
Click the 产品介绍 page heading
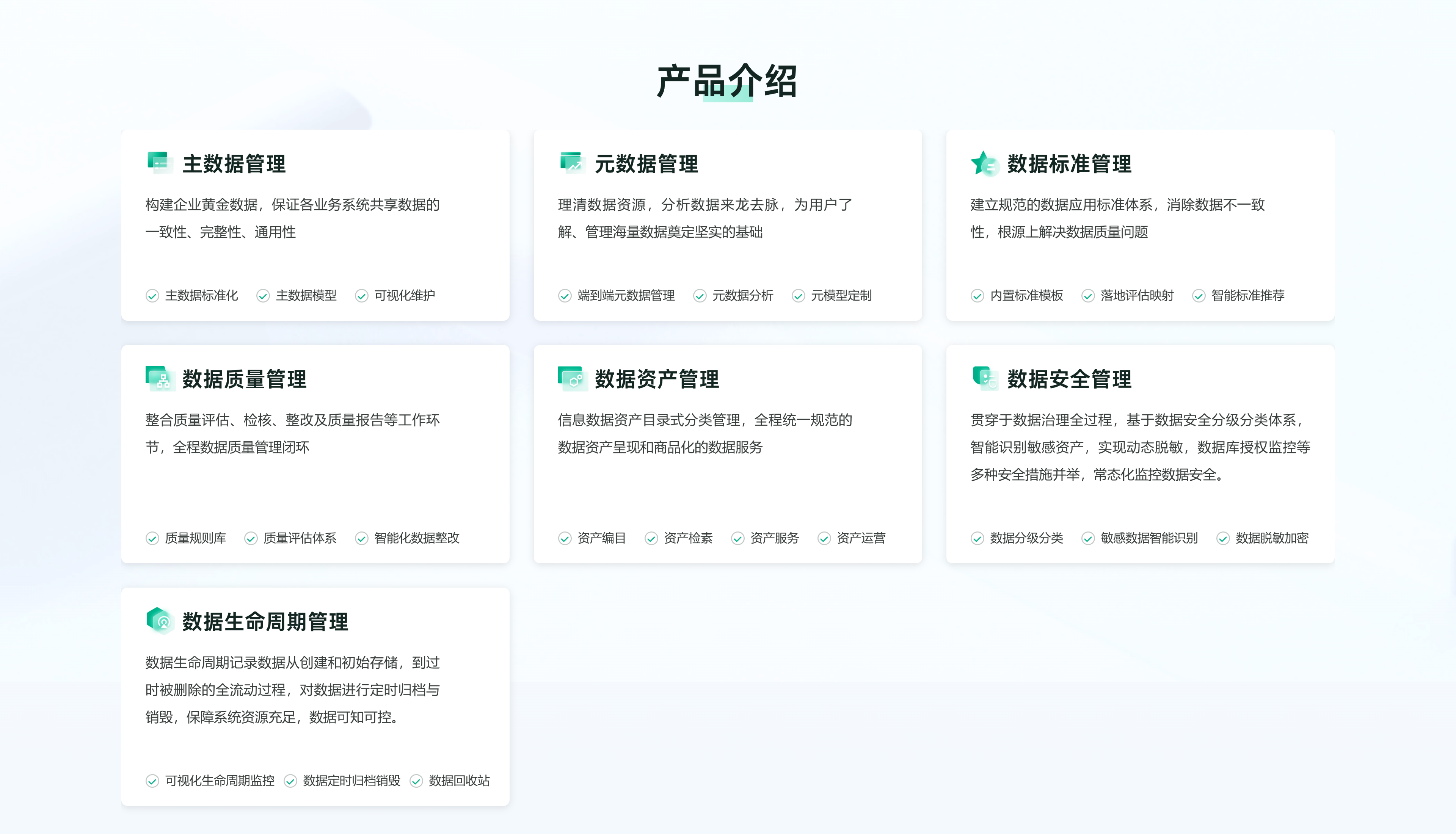(727, 82)
